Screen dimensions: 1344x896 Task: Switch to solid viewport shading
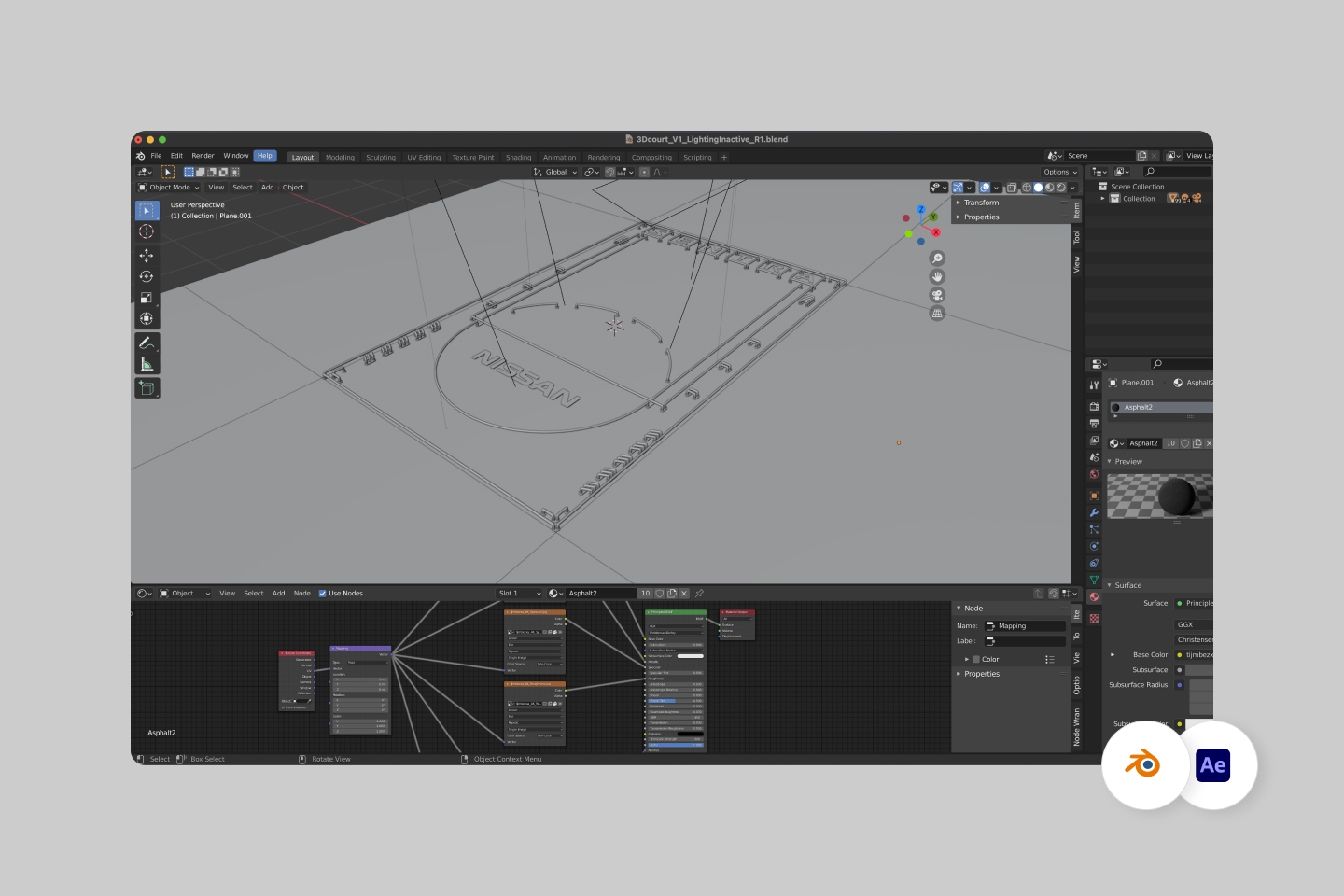point(1038,188)
